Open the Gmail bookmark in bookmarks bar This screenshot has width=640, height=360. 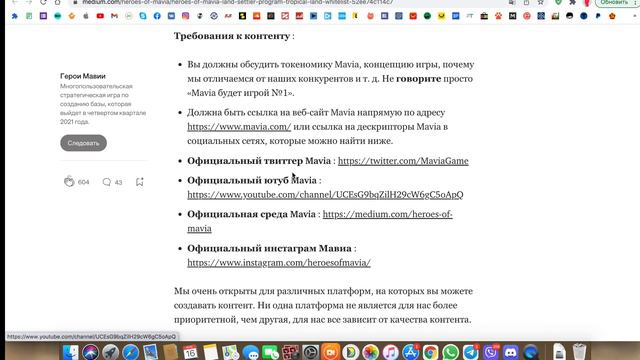114,16
